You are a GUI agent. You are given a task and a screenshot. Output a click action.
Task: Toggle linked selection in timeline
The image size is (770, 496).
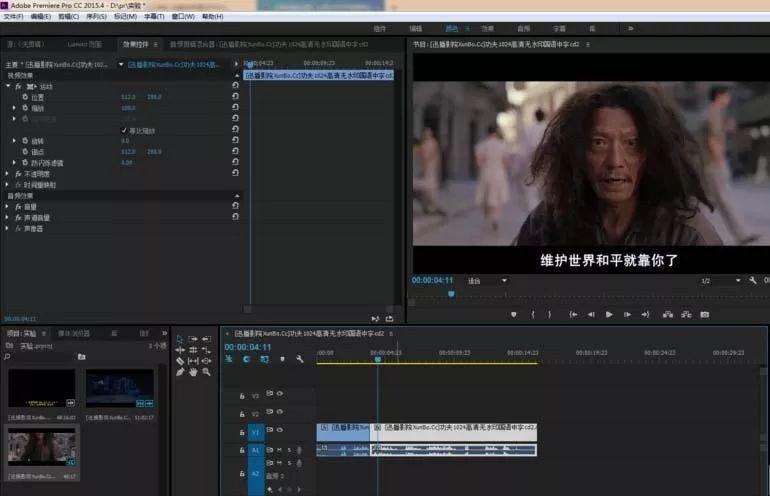tap(264, 359)
